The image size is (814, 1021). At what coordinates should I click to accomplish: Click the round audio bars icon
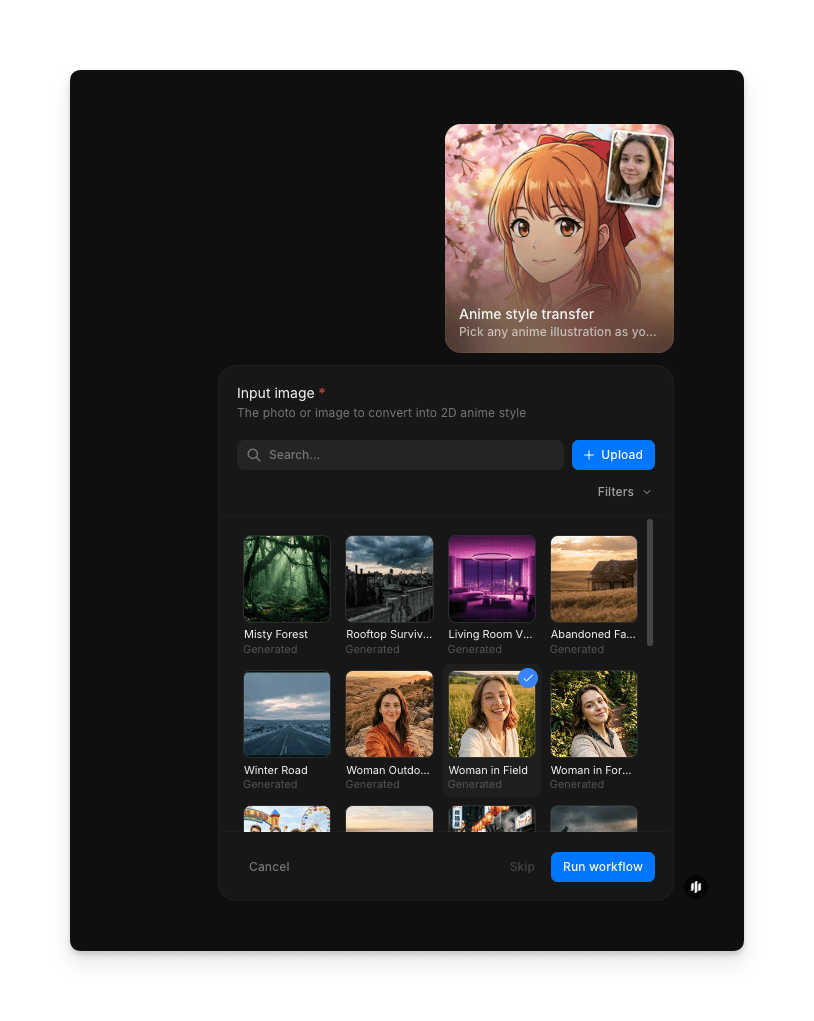coord(696,887)
